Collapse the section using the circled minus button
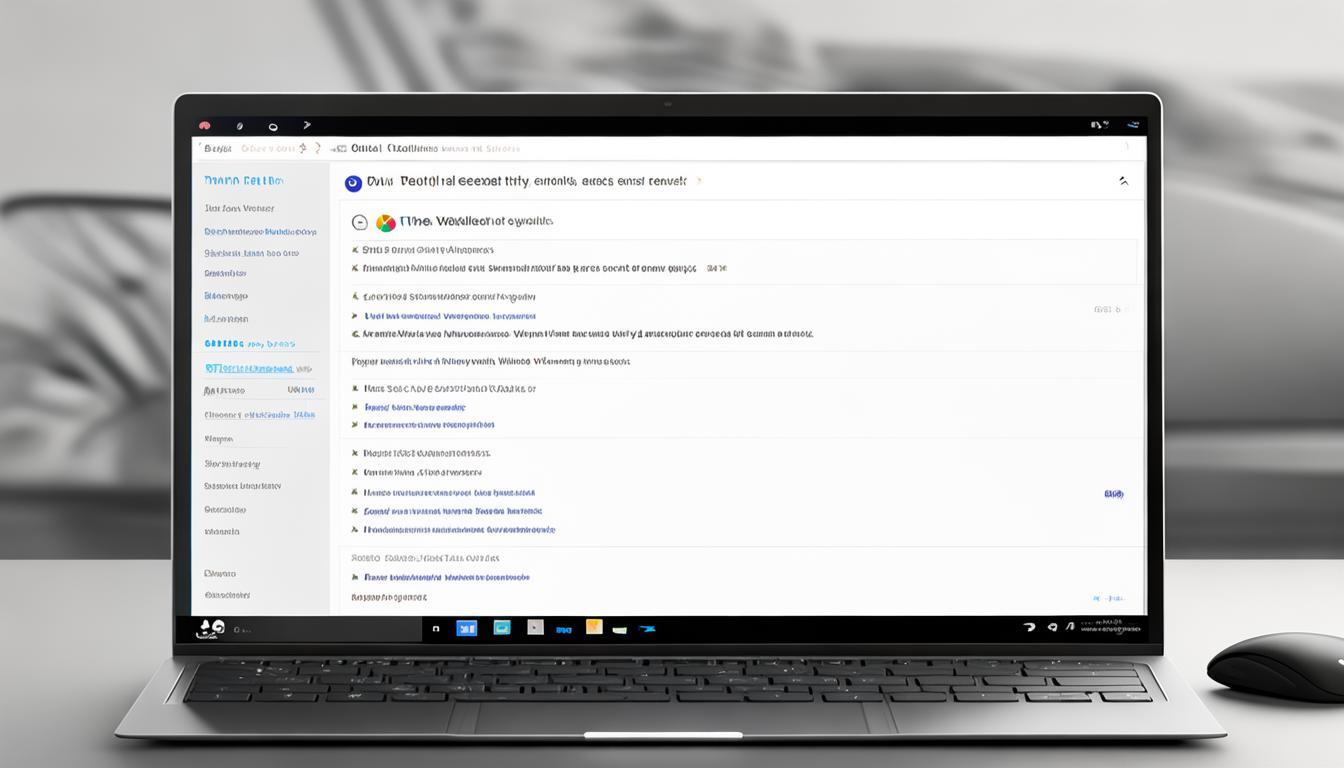 pyautogui.click(x=360, y=222)
